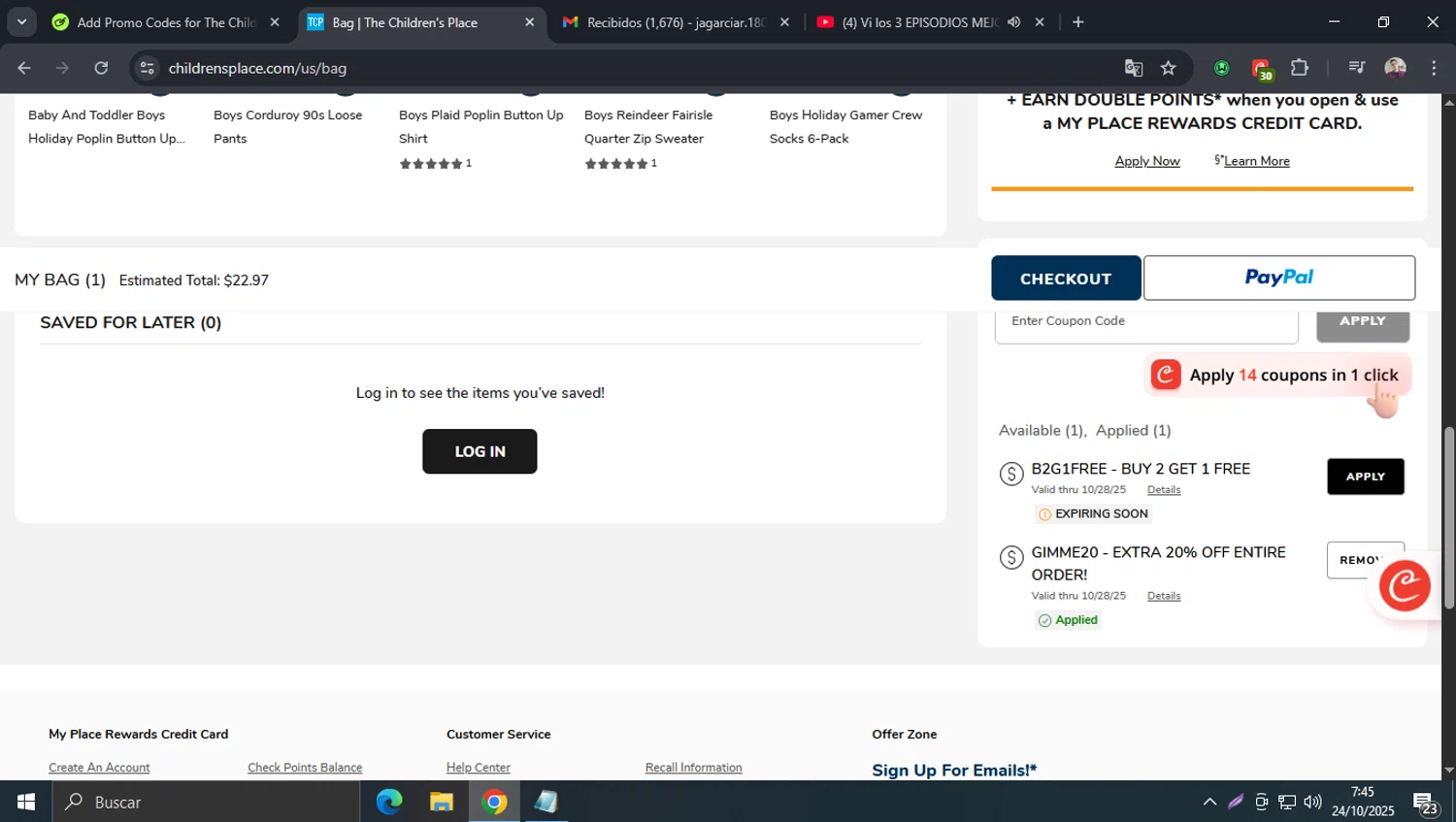
Task: Open Chrome three-dot menu
Action: (x=1434, y=68)
